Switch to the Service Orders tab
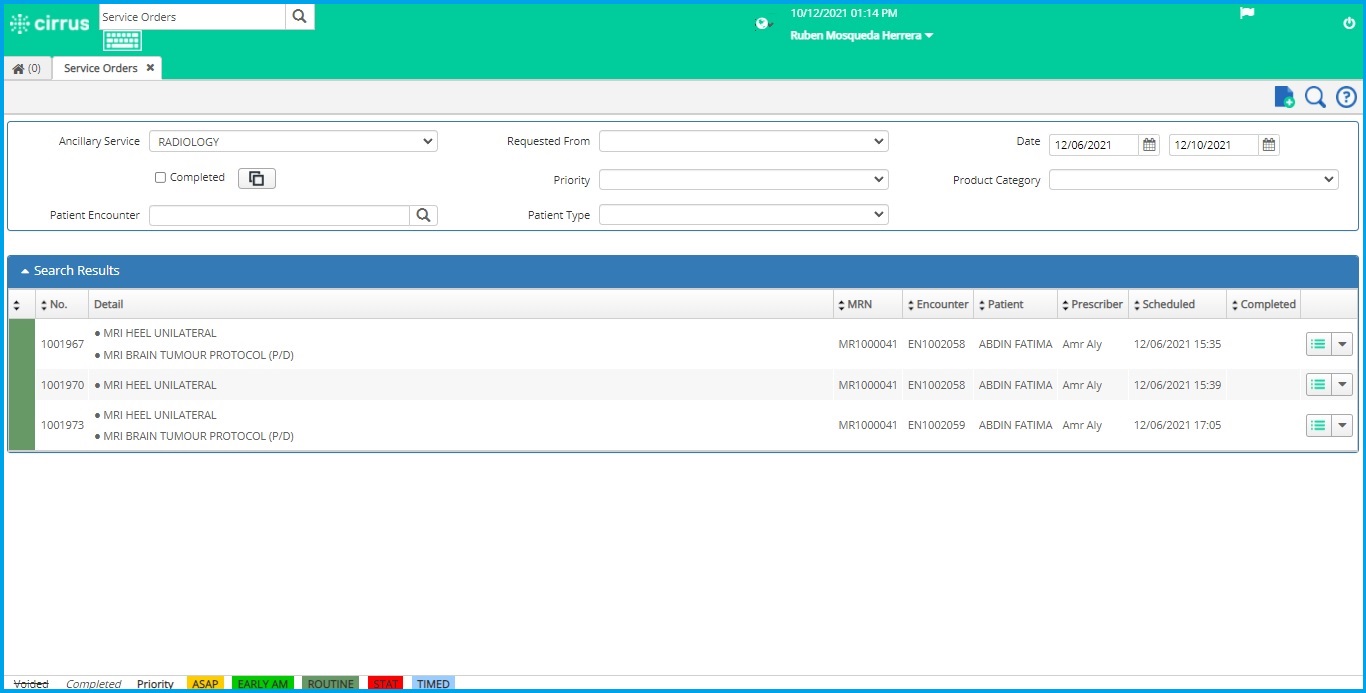The width and height of the screenshot is (1366, 693). coord(100,68)
